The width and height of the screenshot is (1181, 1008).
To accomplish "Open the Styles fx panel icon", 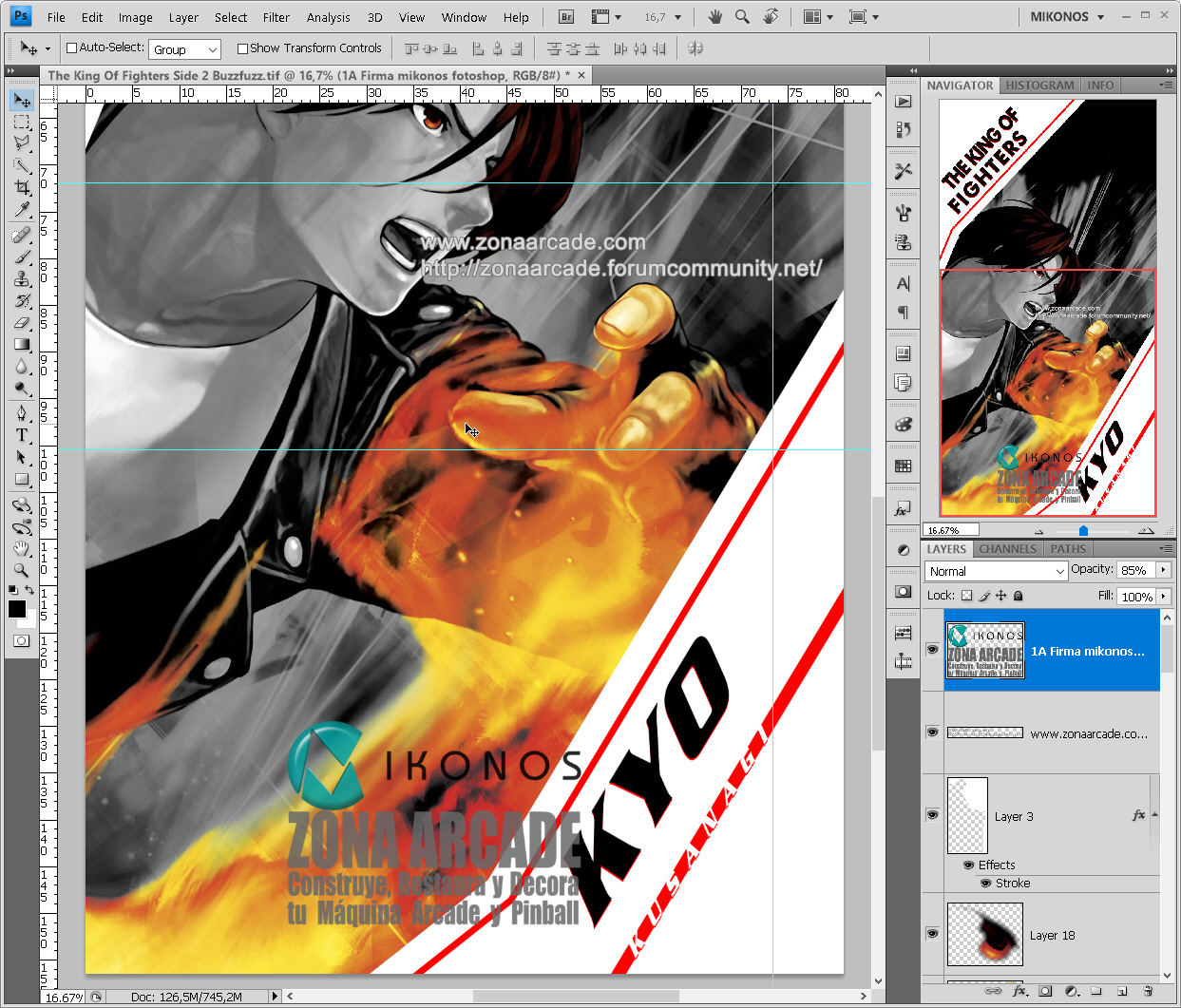I will point(904,509).
